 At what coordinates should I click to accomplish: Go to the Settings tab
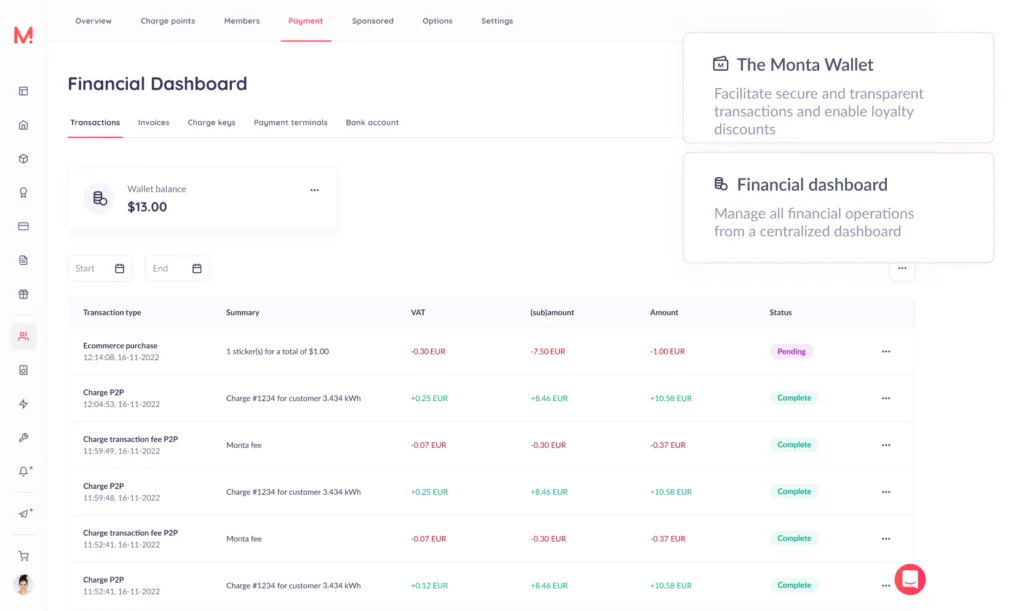(x=497, y=21)
